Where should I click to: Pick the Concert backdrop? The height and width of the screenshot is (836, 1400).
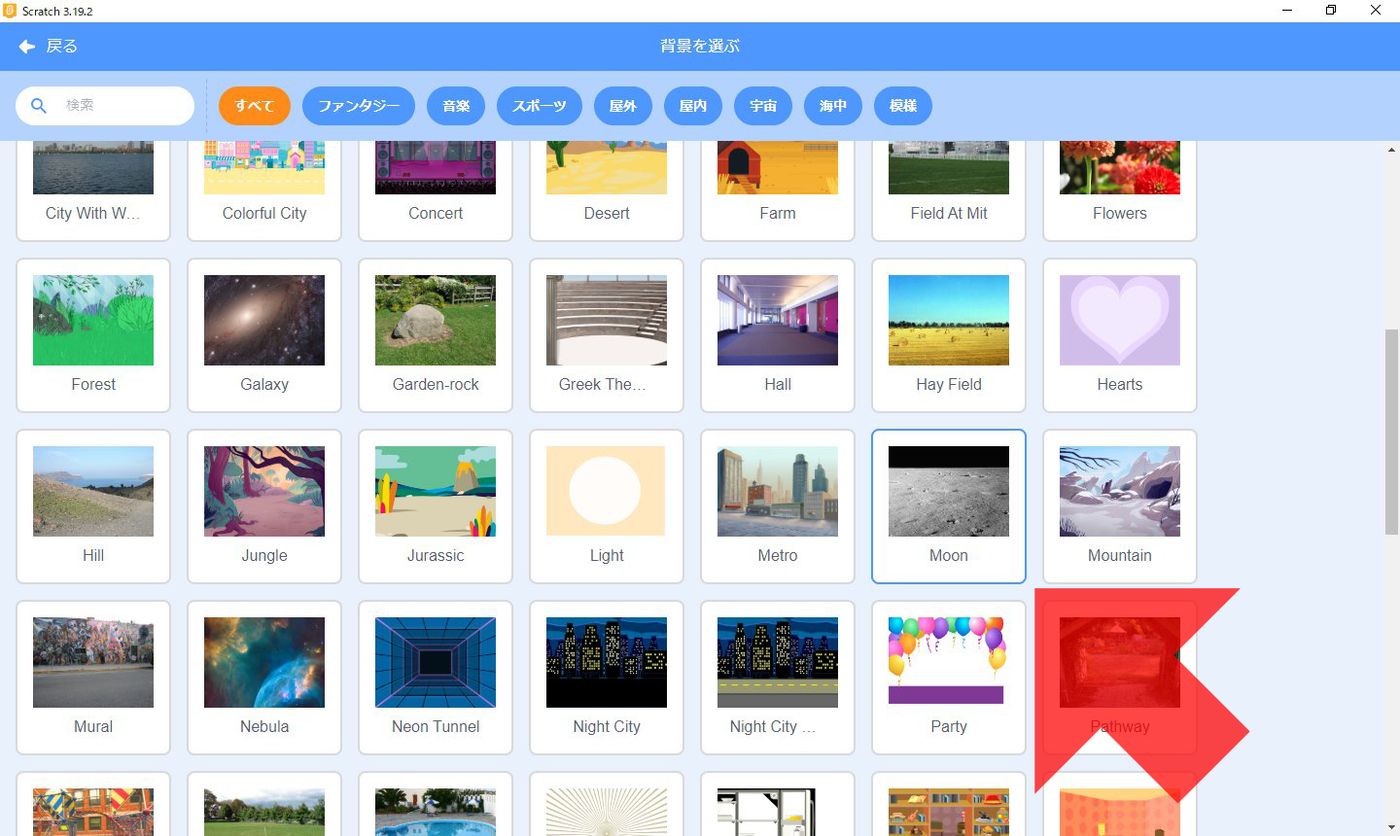(x=435, y=189)
